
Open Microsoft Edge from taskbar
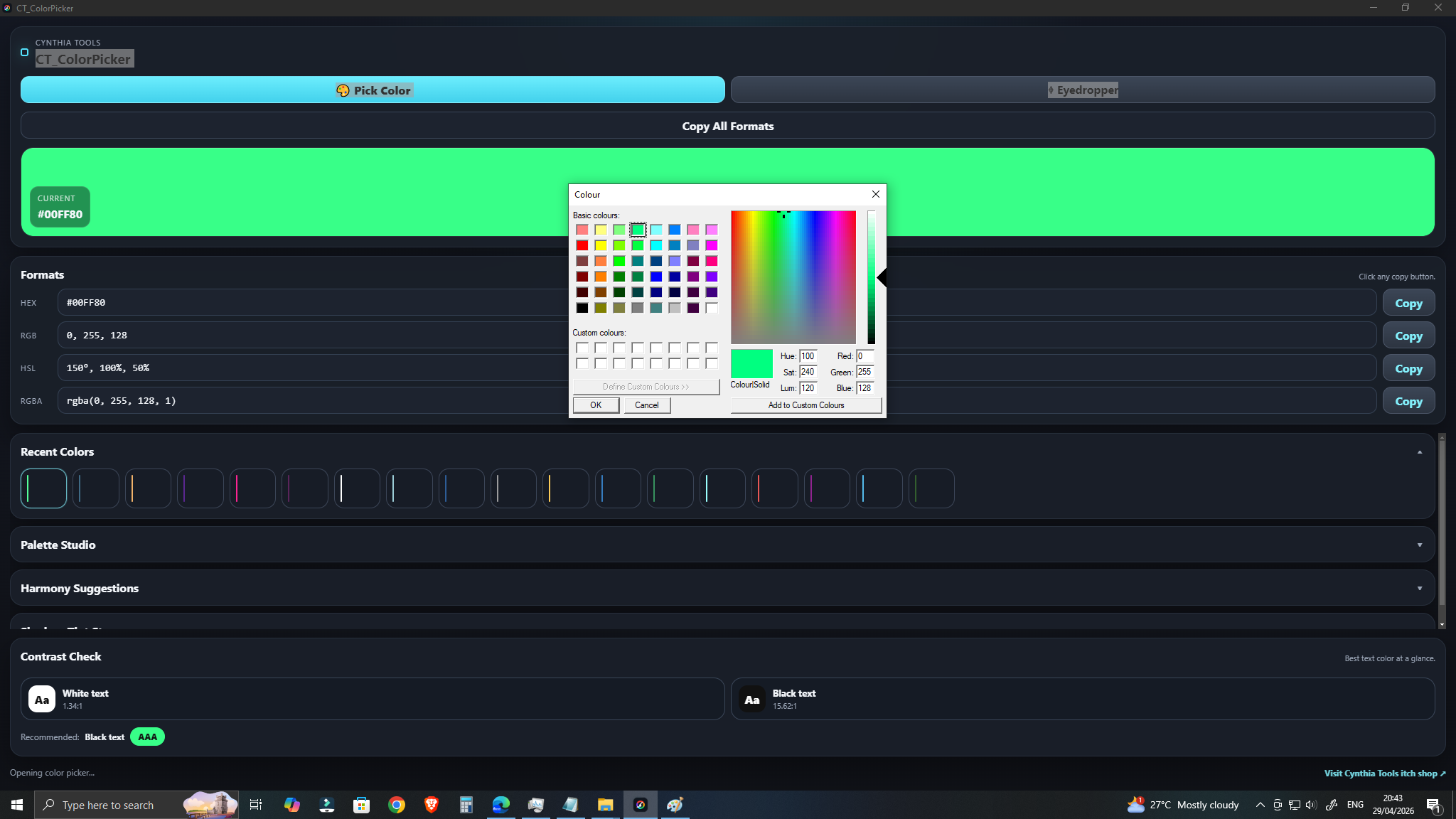point(501,805)
